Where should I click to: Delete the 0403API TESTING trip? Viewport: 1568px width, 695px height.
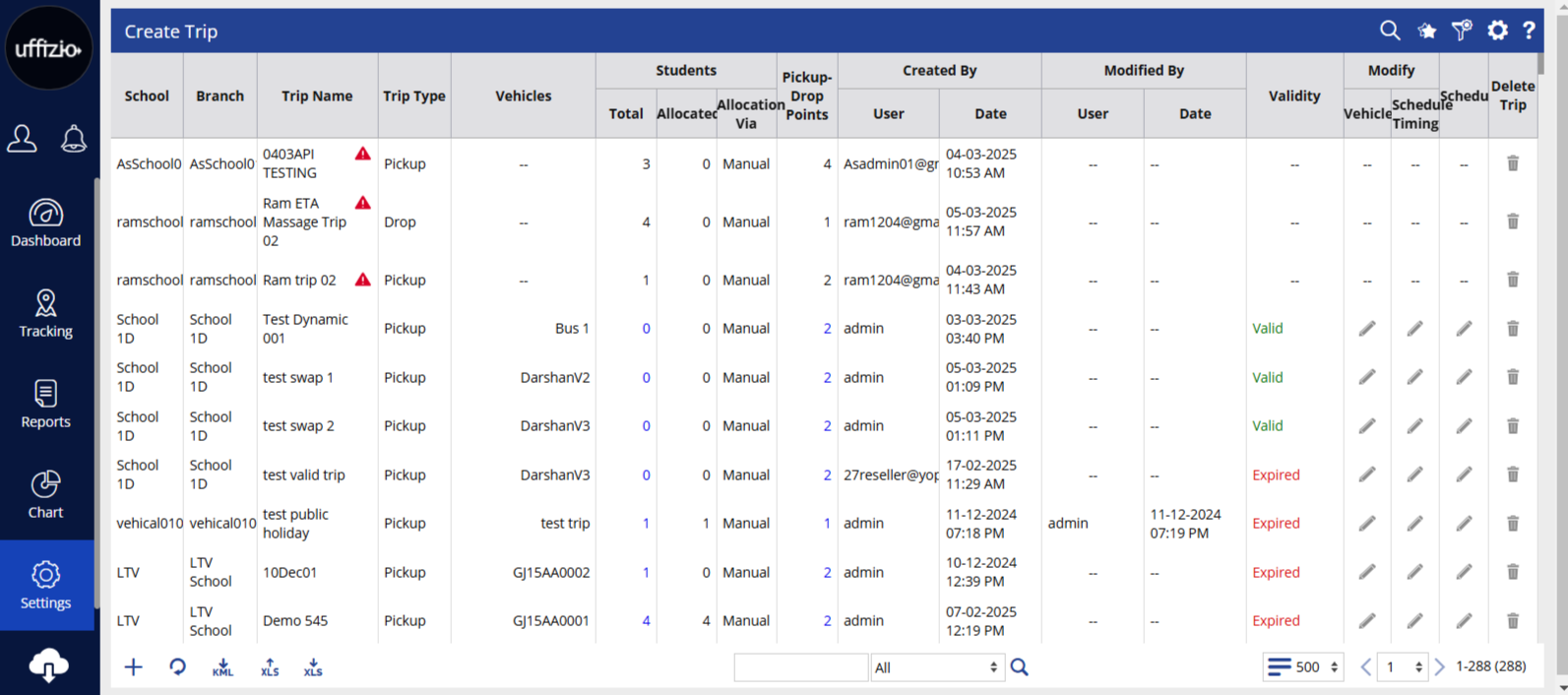point(1512,163)
